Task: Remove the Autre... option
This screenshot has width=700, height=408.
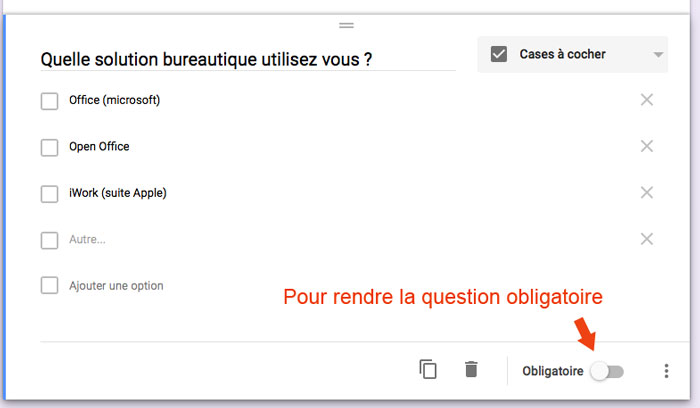Action: [647, 239]
